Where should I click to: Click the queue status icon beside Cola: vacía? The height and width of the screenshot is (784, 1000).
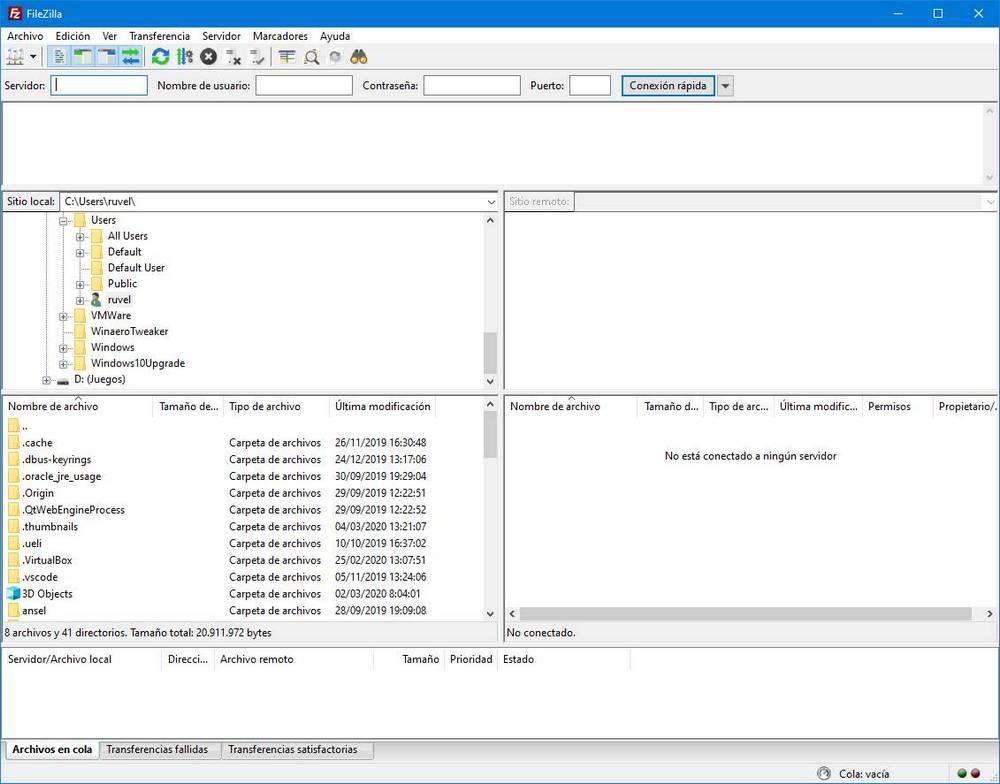tap(824, 773)
